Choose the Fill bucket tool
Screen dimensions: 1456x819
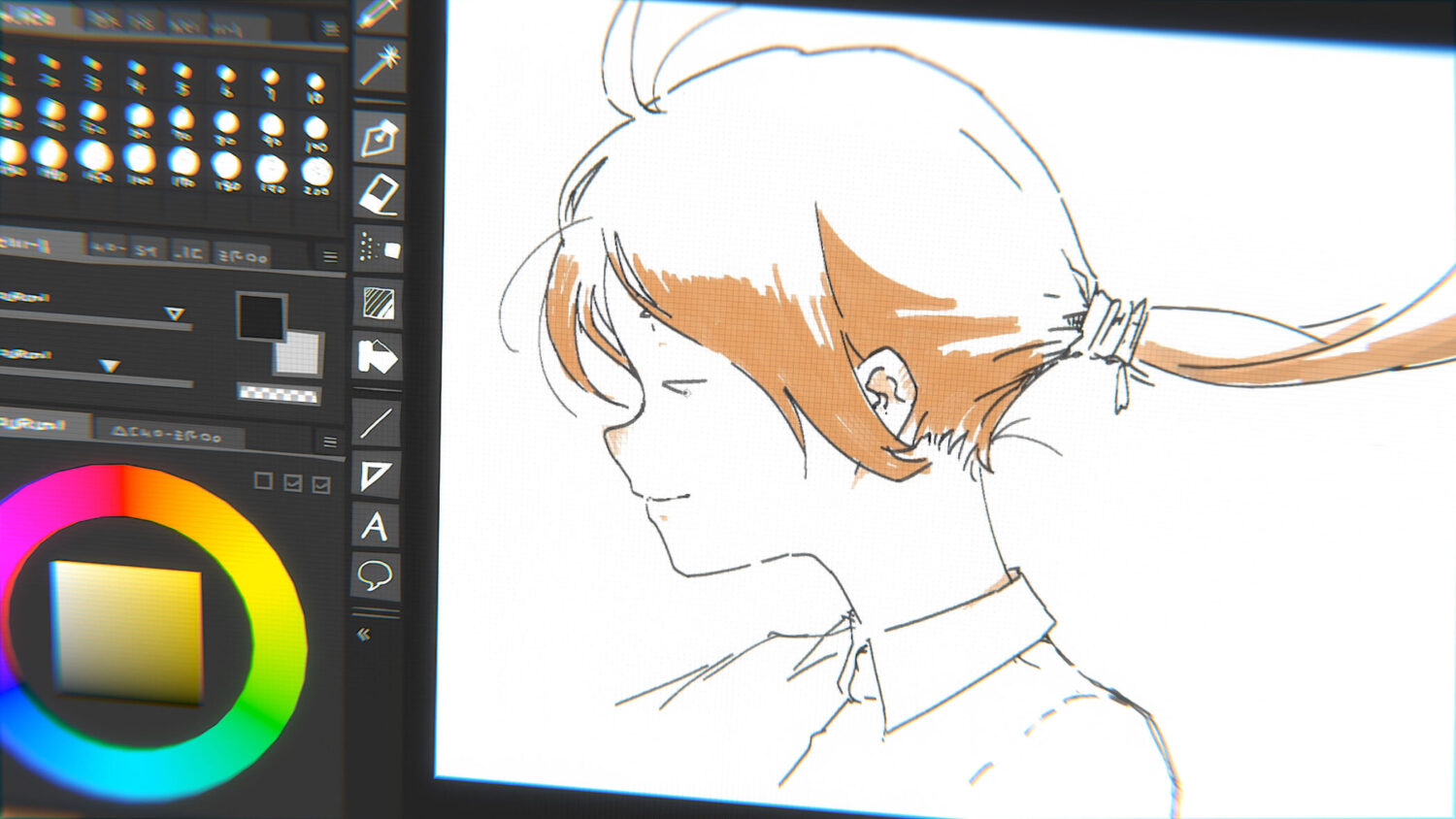point(377,357)
